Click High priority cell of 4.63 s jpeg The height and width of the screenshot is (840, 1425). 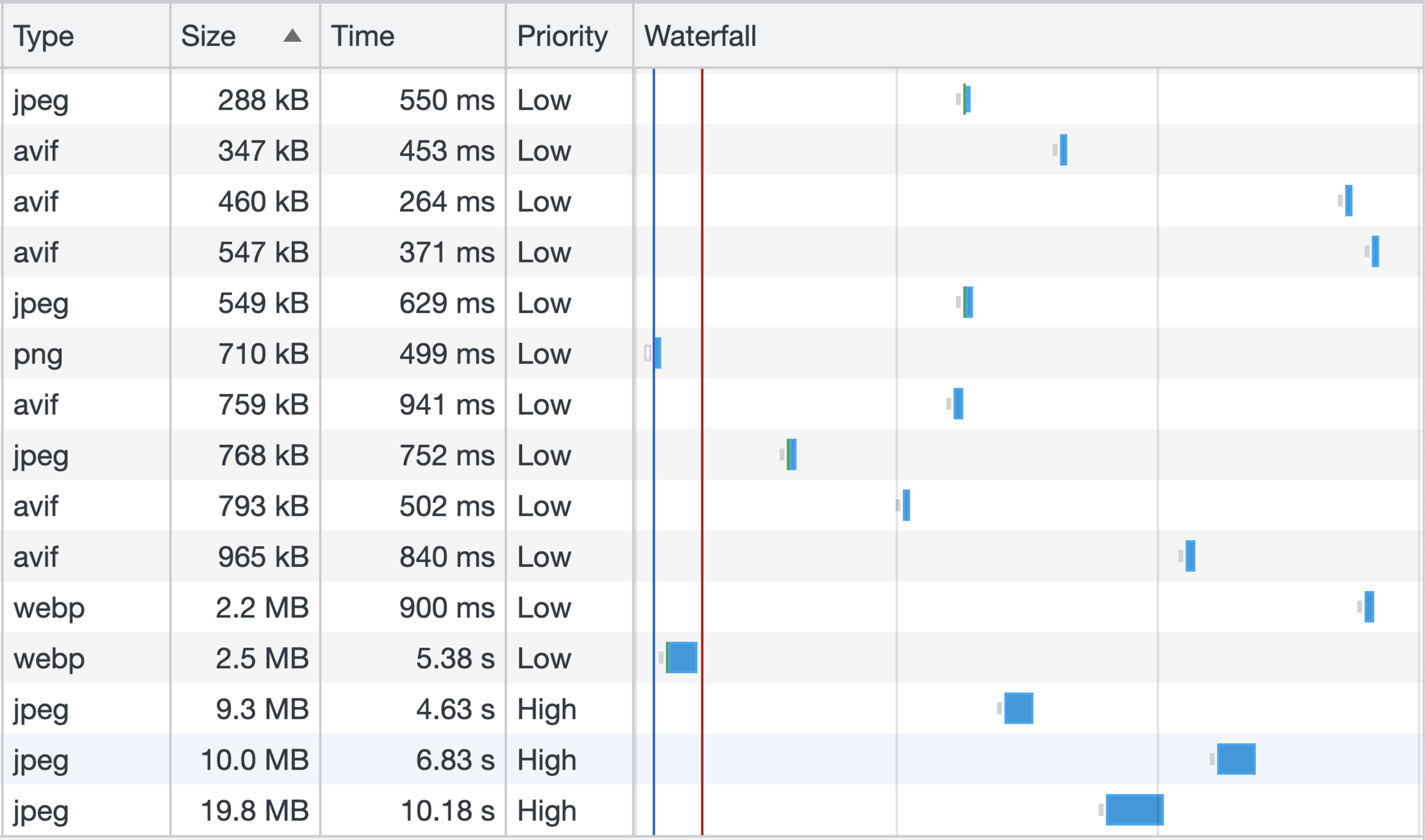pyautogui.click(x=546, y=709)
